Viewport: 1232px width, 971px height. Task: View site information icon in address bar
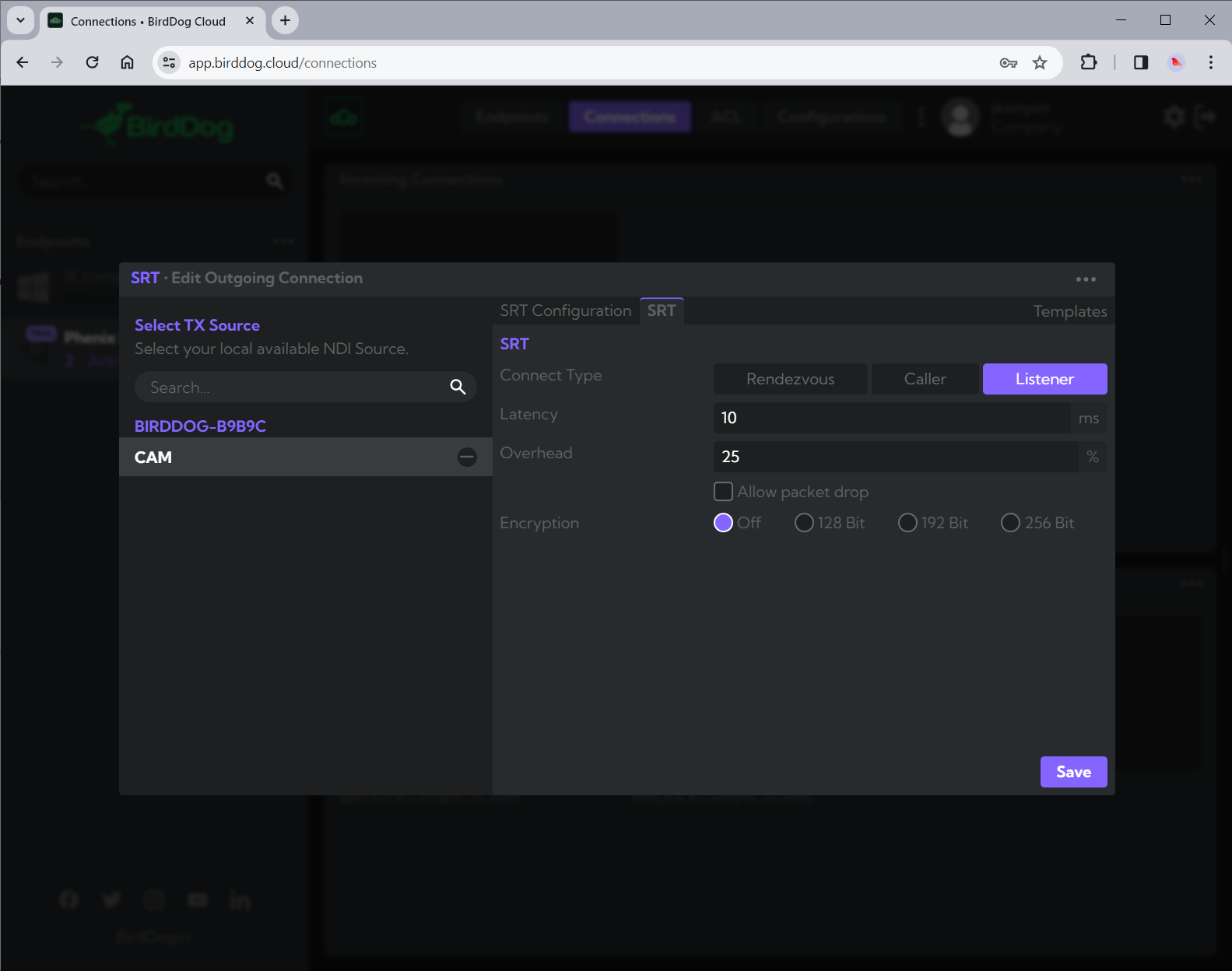(x=169, y=63)
